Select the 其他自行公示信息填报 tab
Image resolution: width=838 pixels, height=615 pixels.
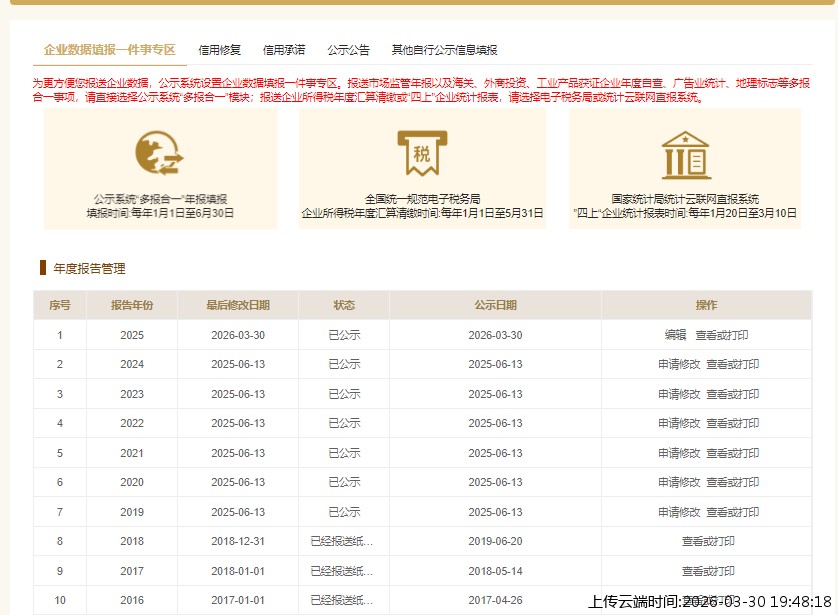tap(444, 49)
